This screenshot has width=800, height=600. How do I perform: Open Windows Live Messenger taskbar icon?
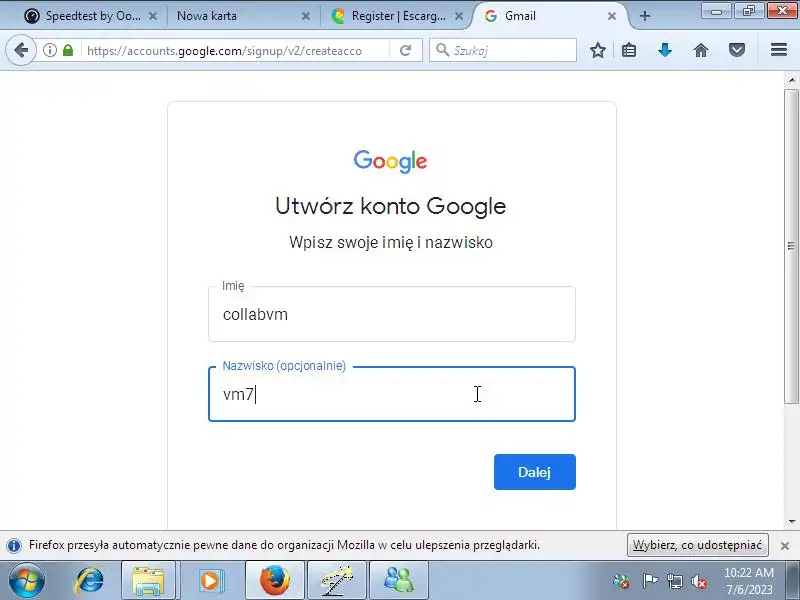tap(398, 581)
